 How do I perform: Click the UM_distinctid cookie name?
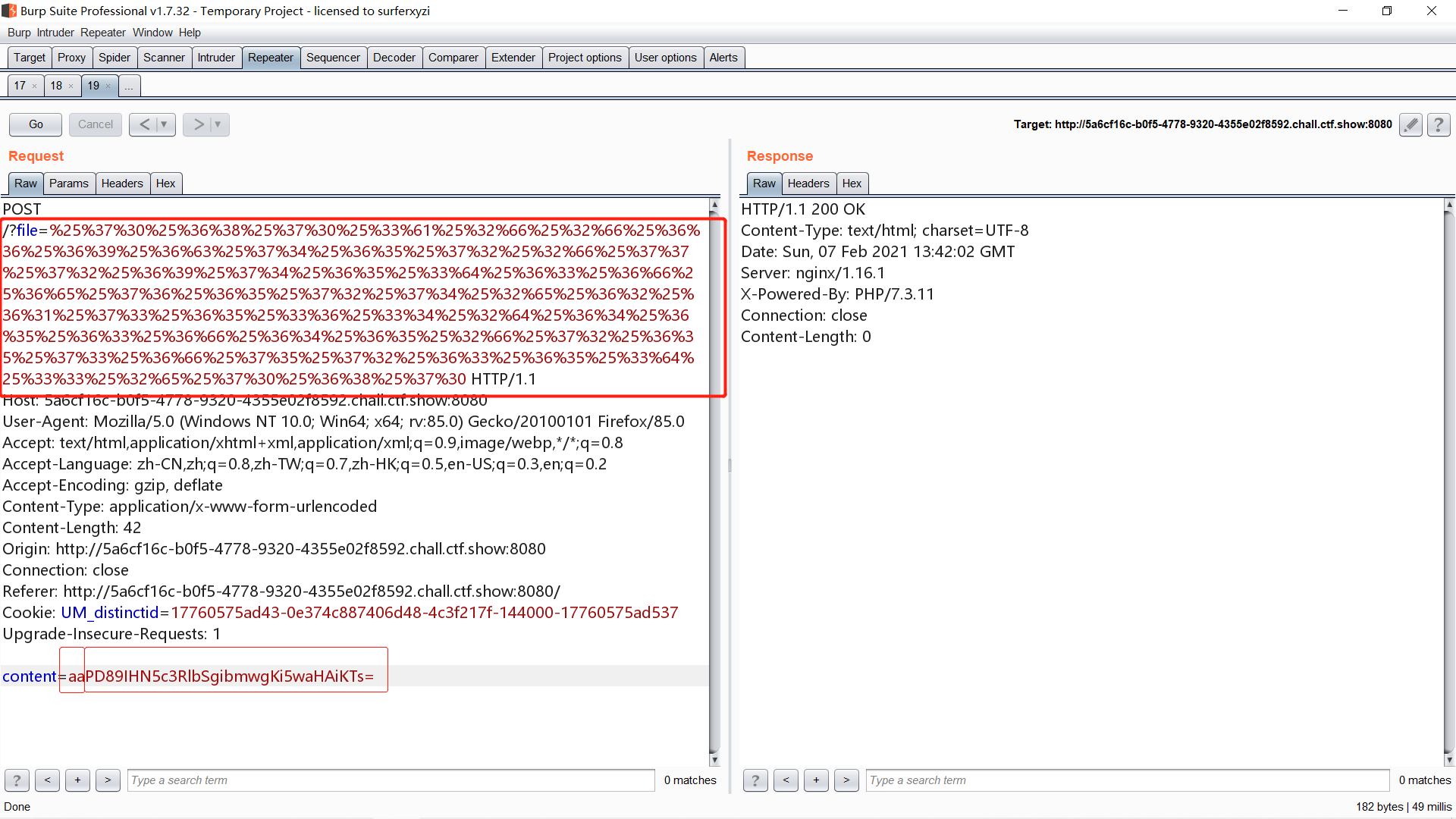pyautogui.click(x=110, y=613)
